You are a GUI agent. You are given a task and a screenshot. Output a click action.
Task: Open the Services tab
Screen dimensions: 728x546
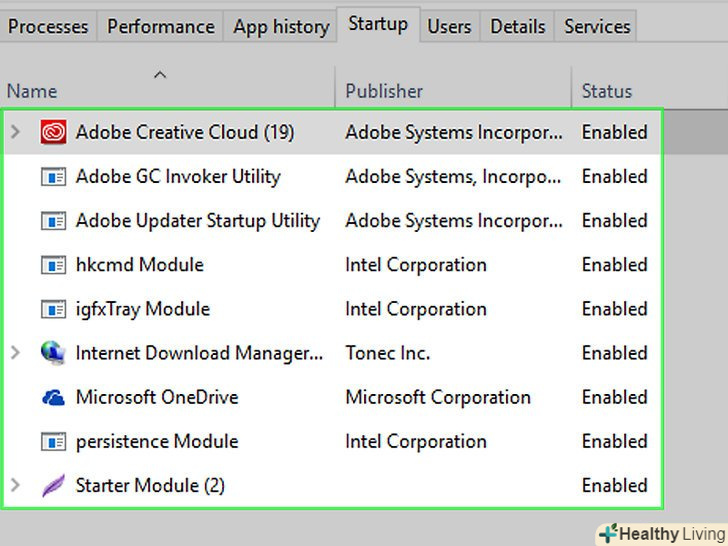597,27
